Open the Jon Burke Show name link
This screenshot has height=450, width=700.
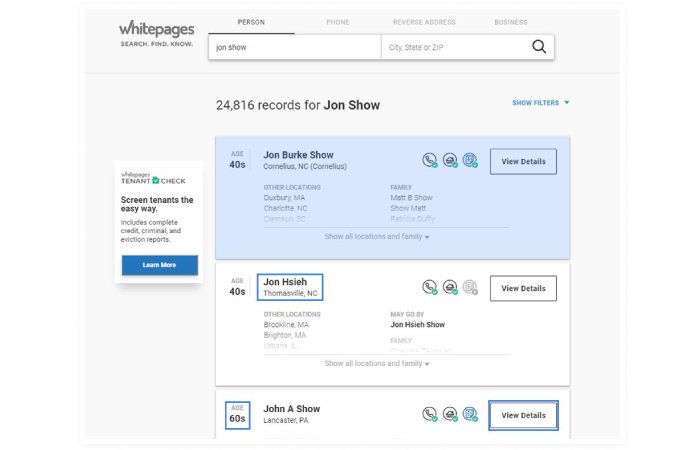[x=298, y=155]
